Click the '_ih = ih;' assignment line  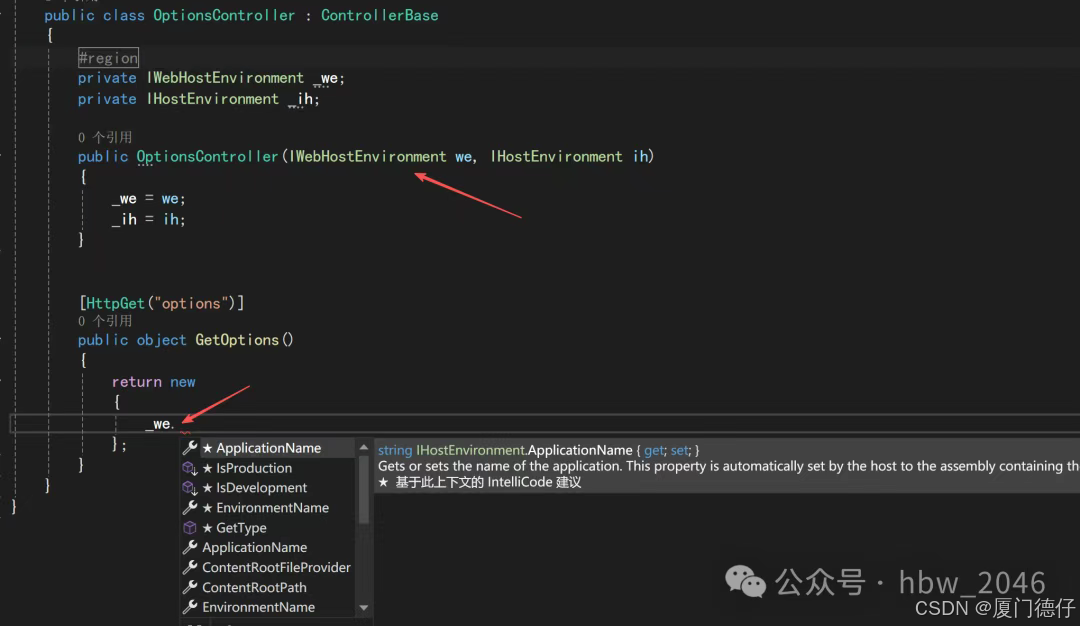149,219
